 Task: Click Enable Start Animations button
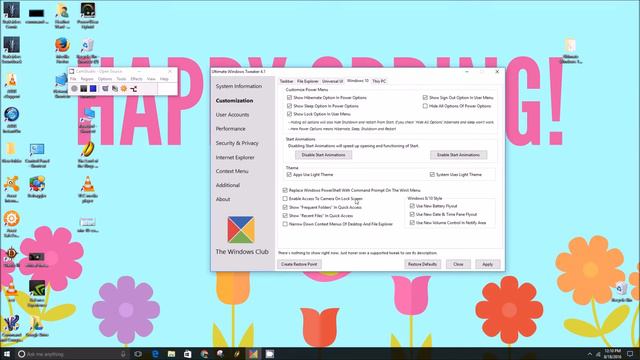(x=458, y=155)
